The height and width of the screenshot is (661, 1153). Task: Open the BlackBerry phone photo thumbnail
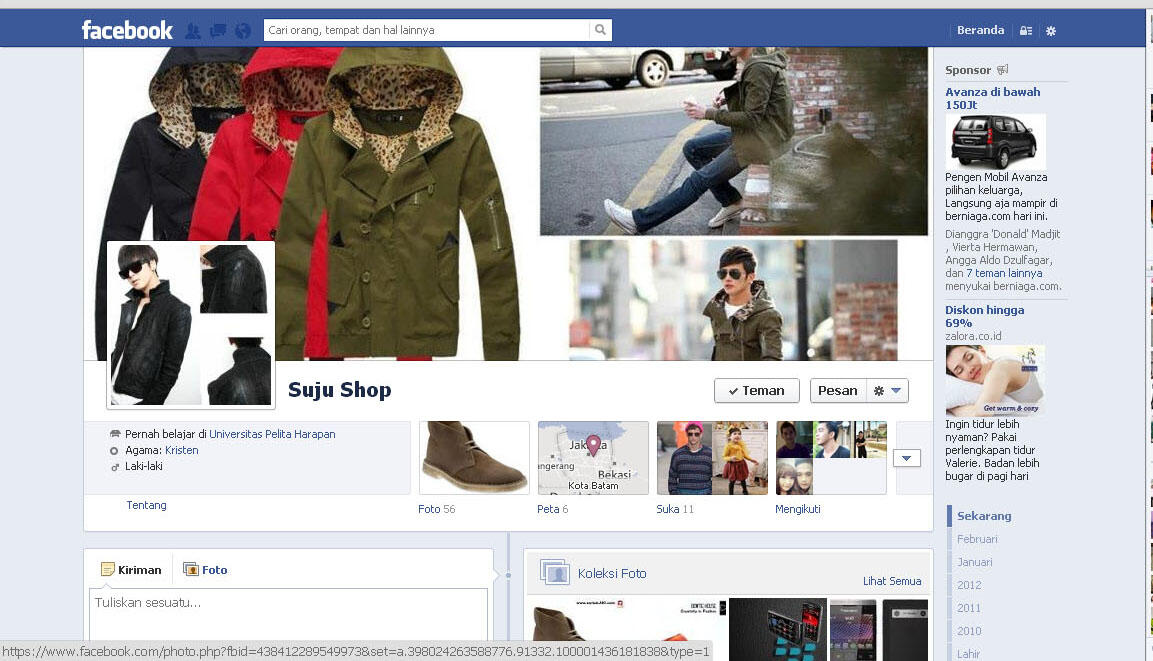778,629
